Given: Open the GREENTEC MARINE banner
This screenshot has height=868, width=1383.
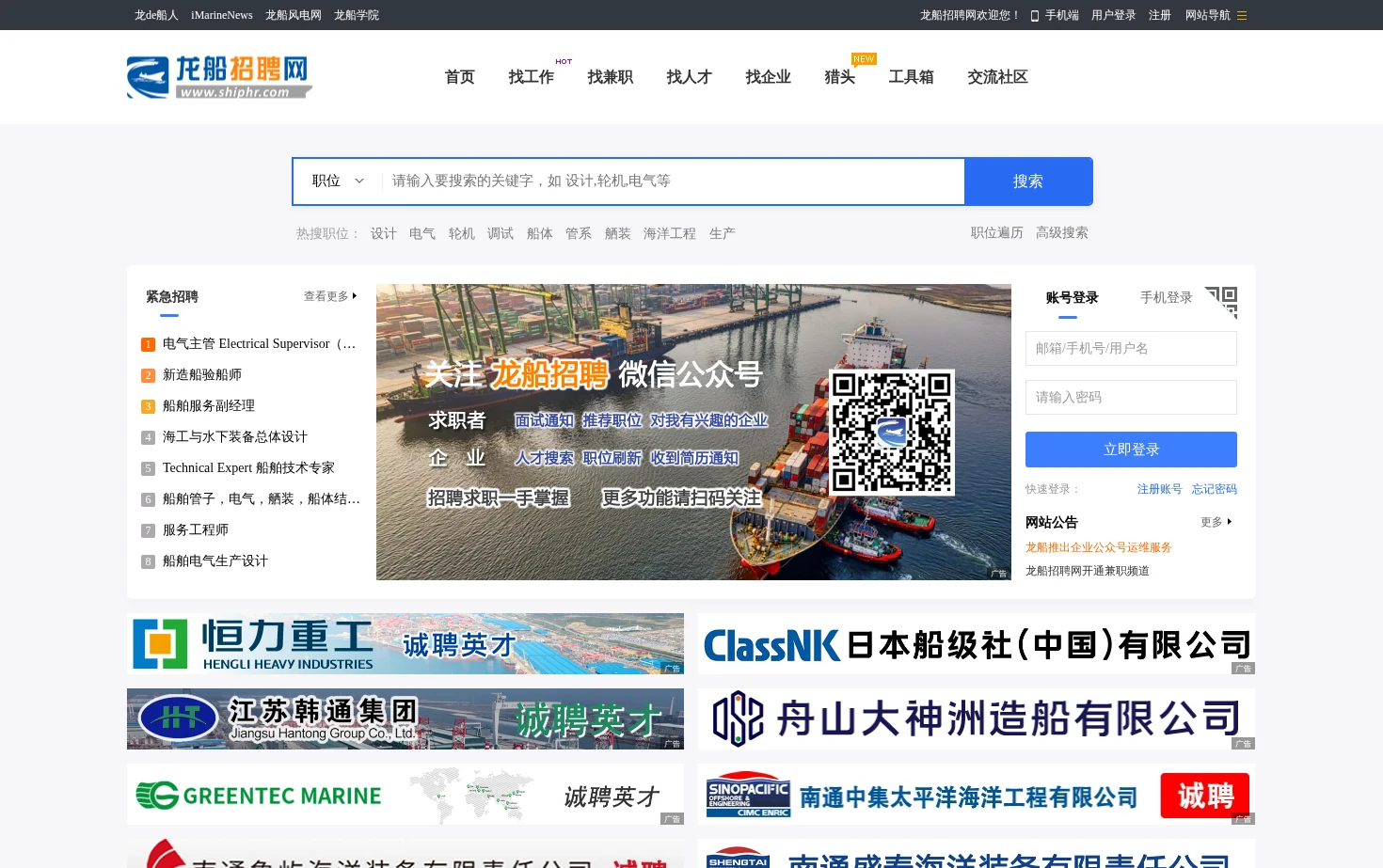Looking at the screenshot, I should [x=405, y=795].
